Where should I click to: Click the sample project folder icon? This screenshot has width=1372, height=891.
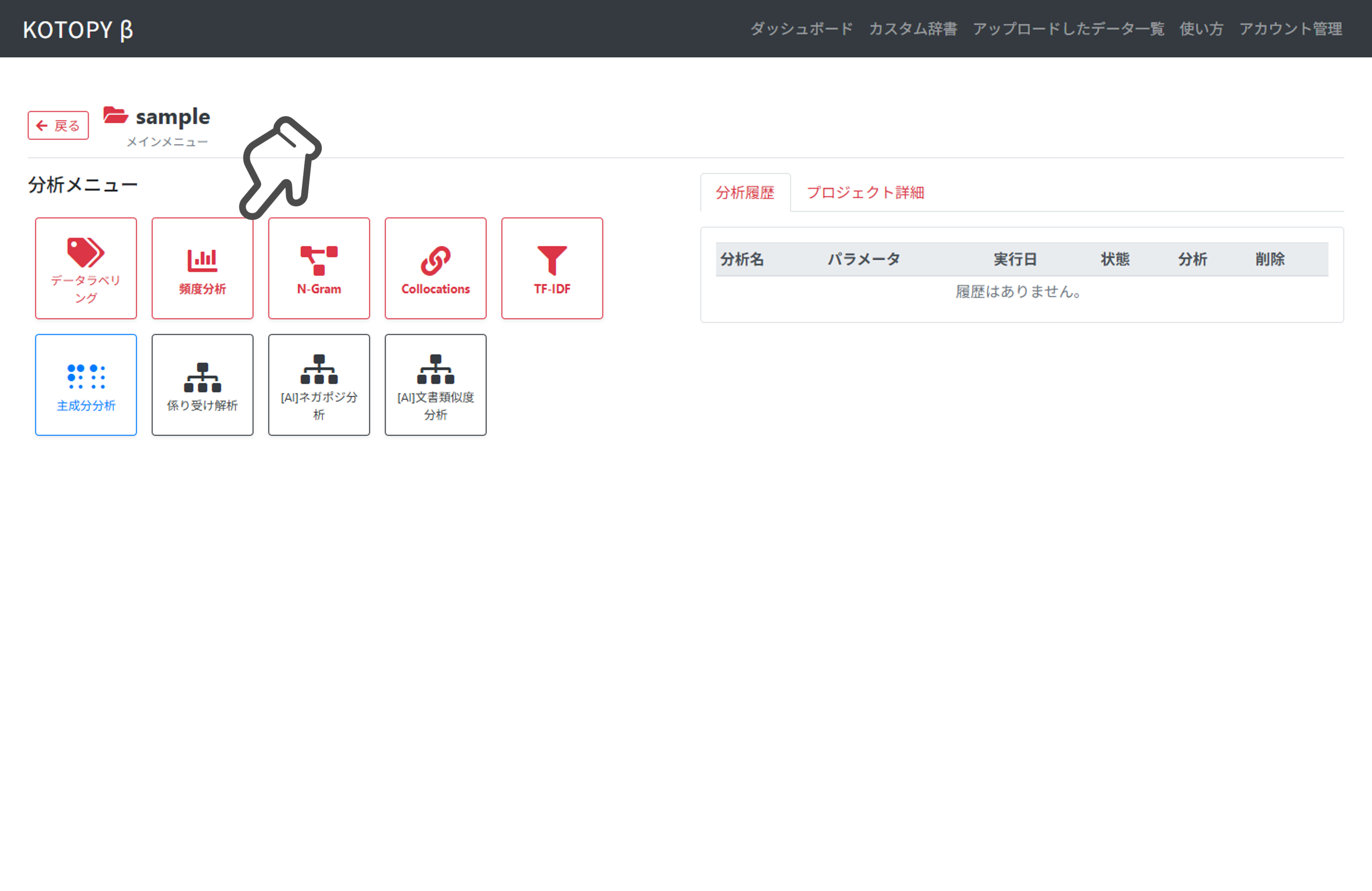coord(114,115)
